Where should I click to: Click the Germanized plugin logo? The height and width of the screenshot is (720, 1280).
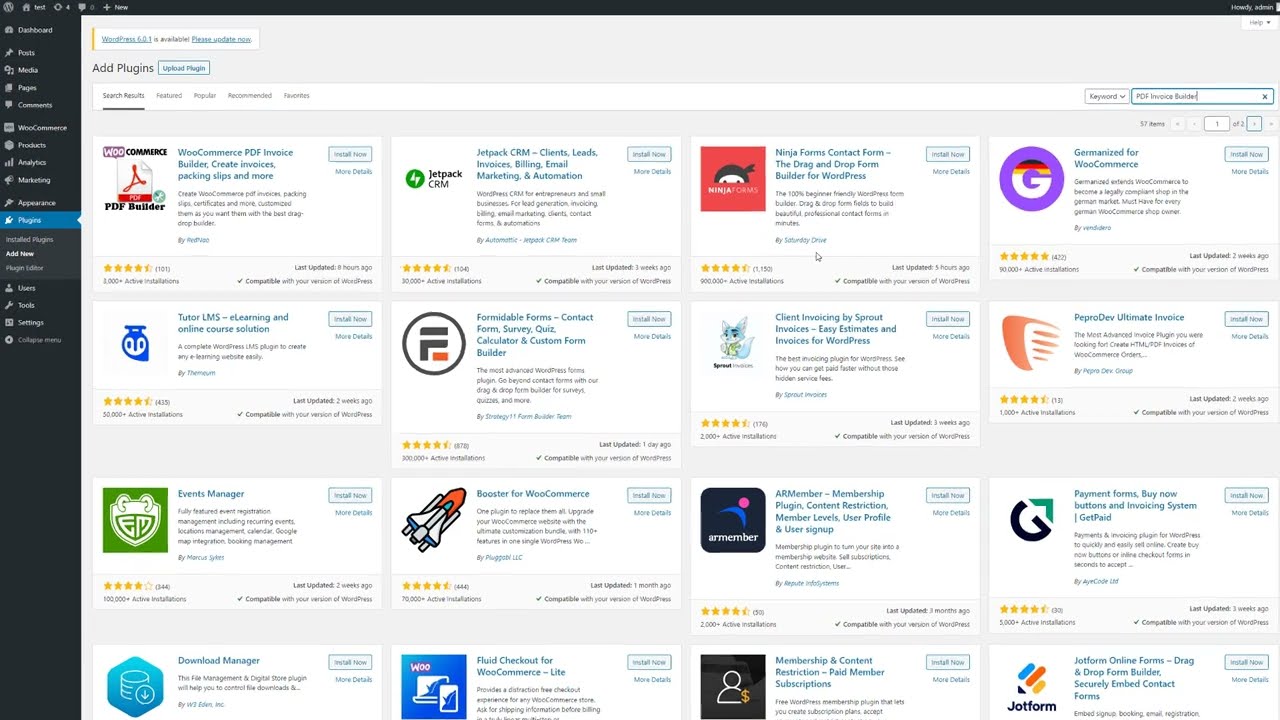(x=1031, y=179)
